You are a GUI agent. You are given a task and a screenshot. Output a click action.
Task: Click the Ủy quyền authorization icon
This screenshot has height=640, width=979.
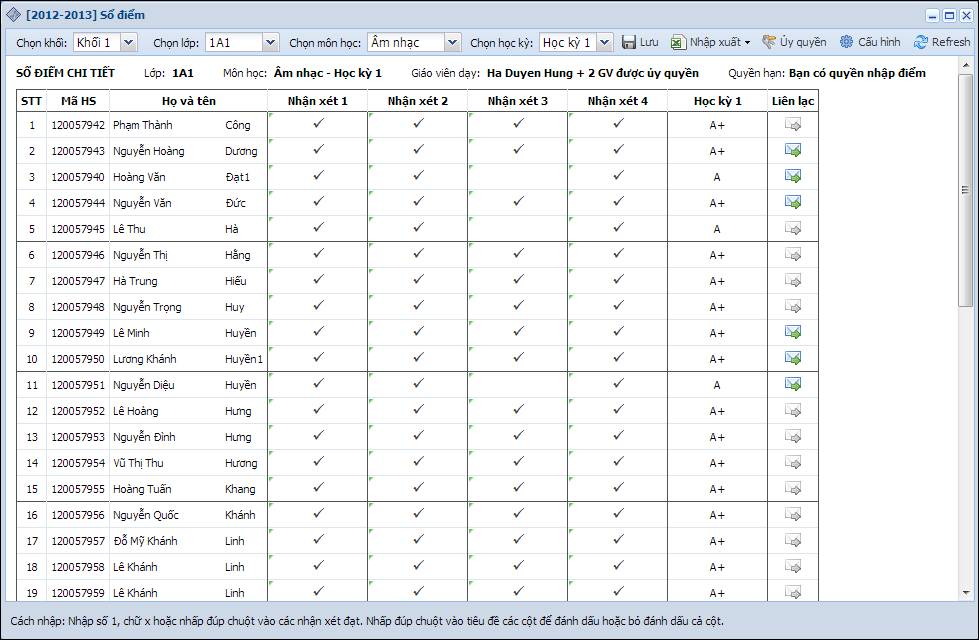tap(769, 42)
